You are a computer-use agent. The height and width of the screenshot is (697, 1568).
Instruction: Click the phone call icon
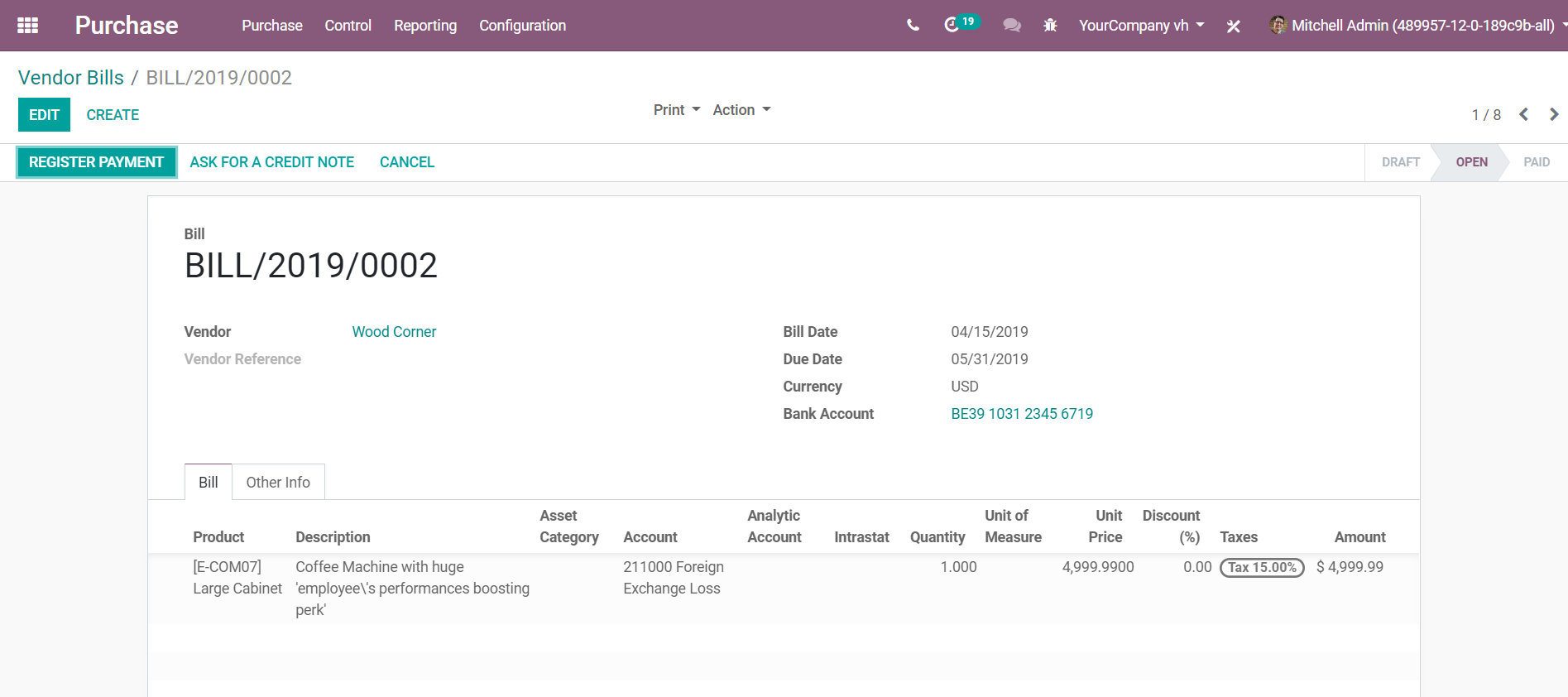(913, 26)
